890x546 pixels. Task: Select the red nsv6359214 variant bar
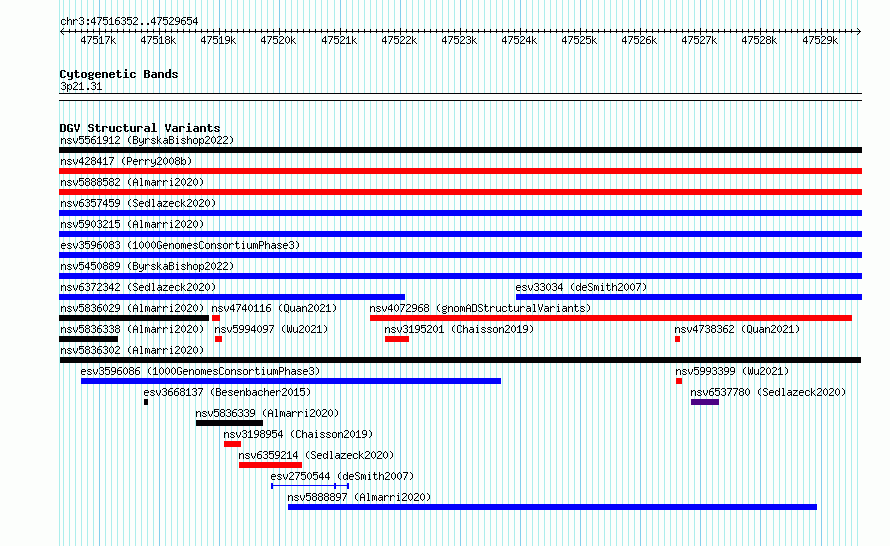click(x=270, y=465)
